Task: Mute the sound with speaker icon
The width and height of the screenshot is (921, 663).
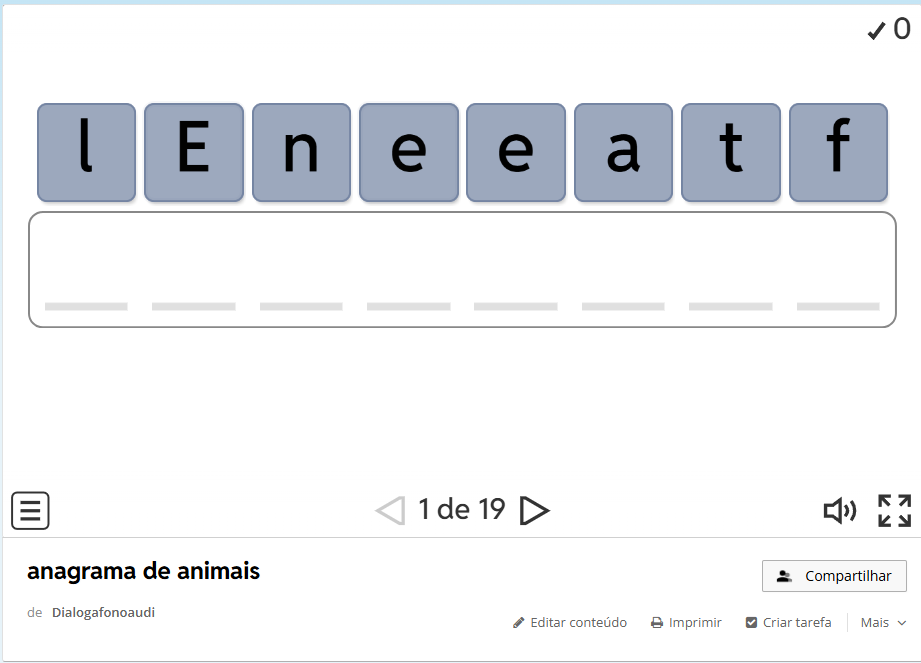Action: coord(839,511)
